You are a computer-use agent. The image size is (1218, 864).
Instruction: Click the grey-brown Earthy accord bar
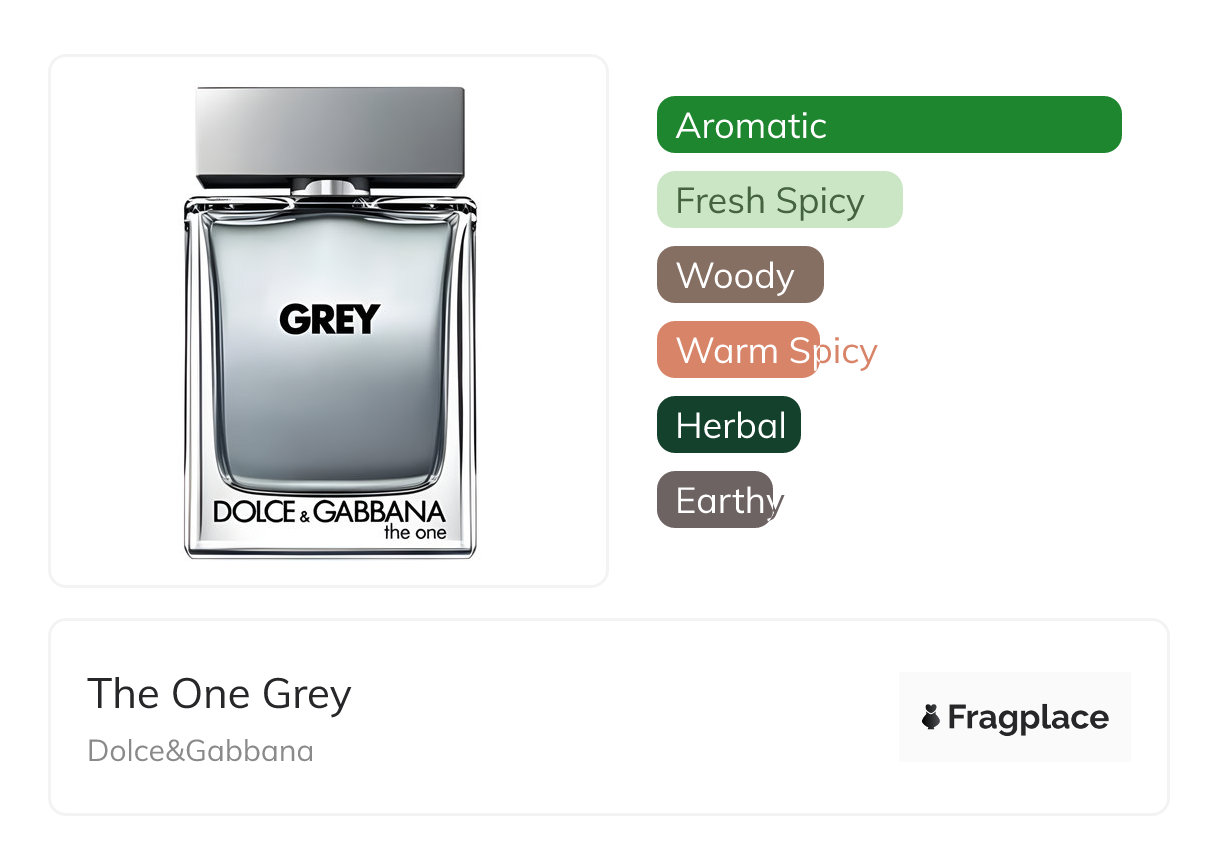click(714, 500)
